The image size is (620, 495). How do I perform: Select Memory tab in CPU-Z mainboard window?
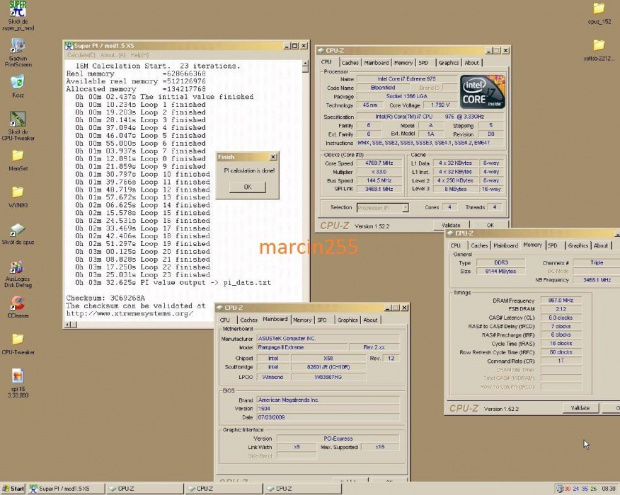click(x=302, y=320)
